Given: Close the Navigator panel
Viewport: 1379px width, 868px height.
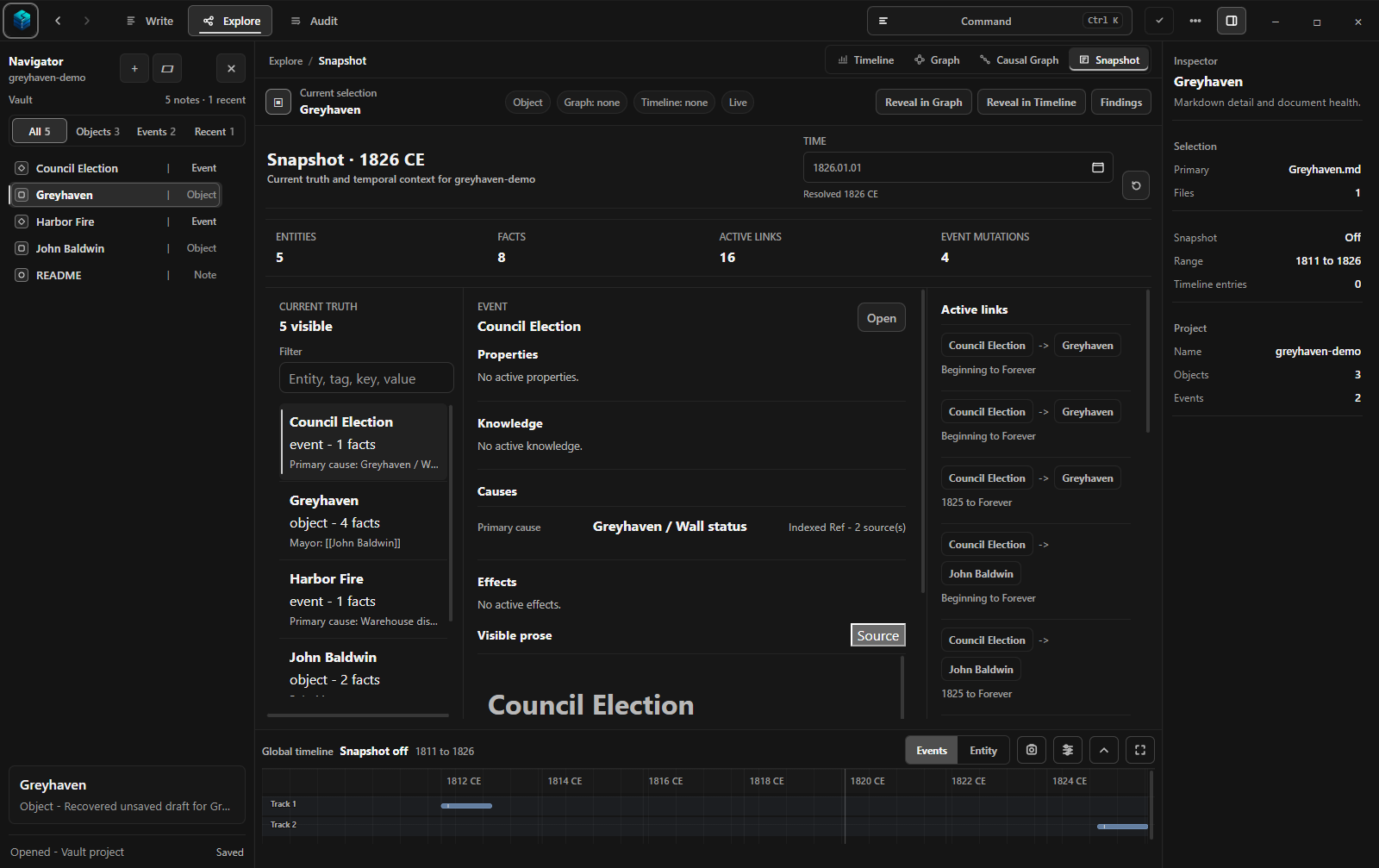Looking at the screenshot, I should point(231,68).
